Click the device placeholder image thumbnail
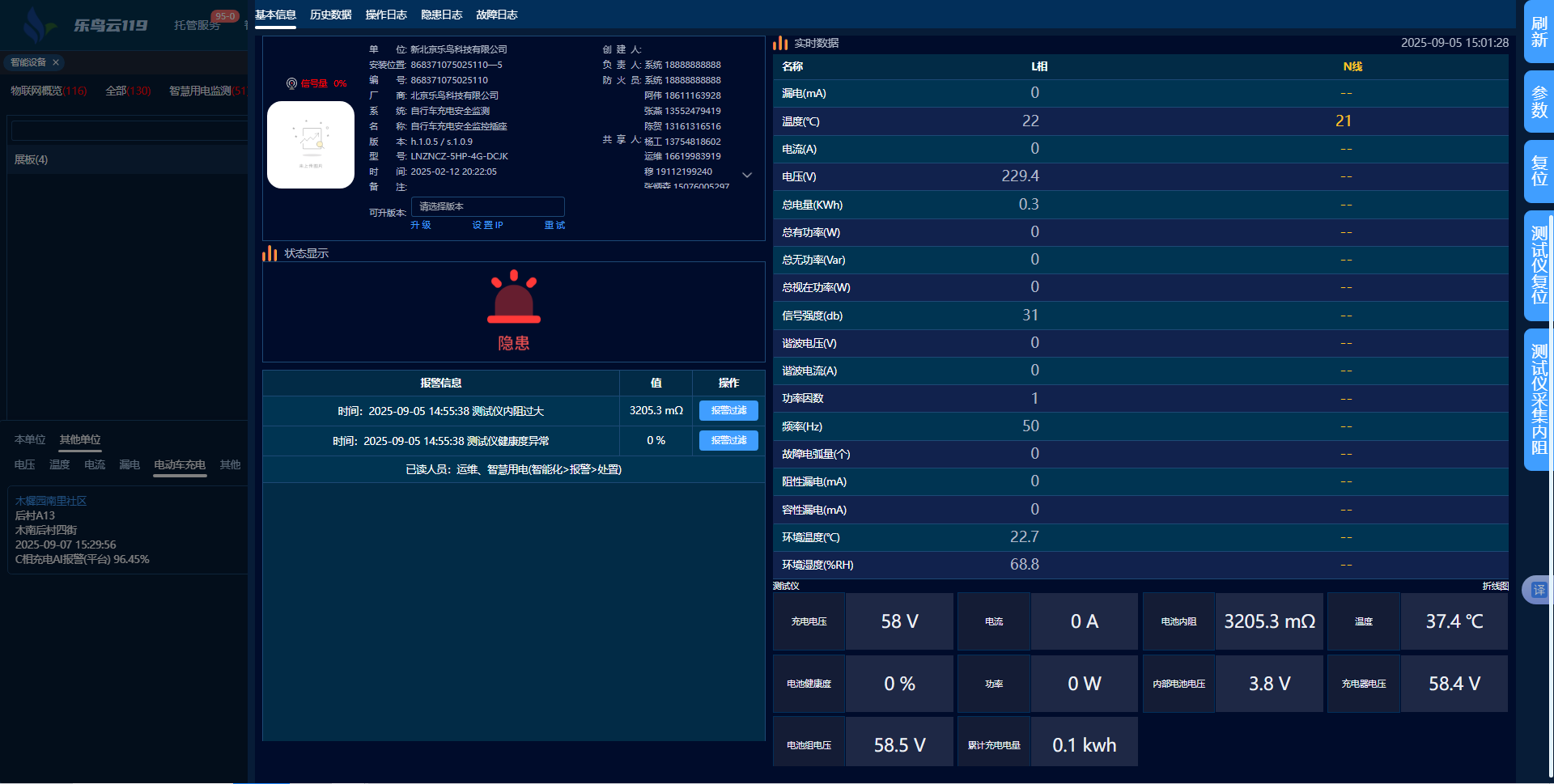 [x=311, y=145]
